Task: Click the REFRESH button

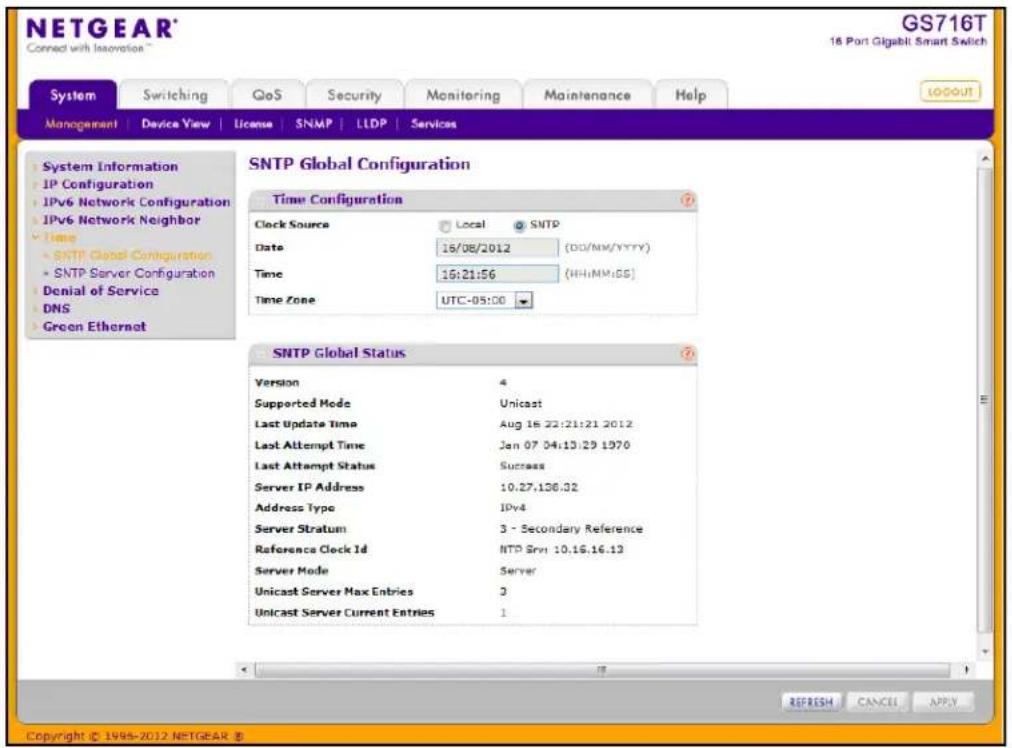Action: (x=811, y=702)
